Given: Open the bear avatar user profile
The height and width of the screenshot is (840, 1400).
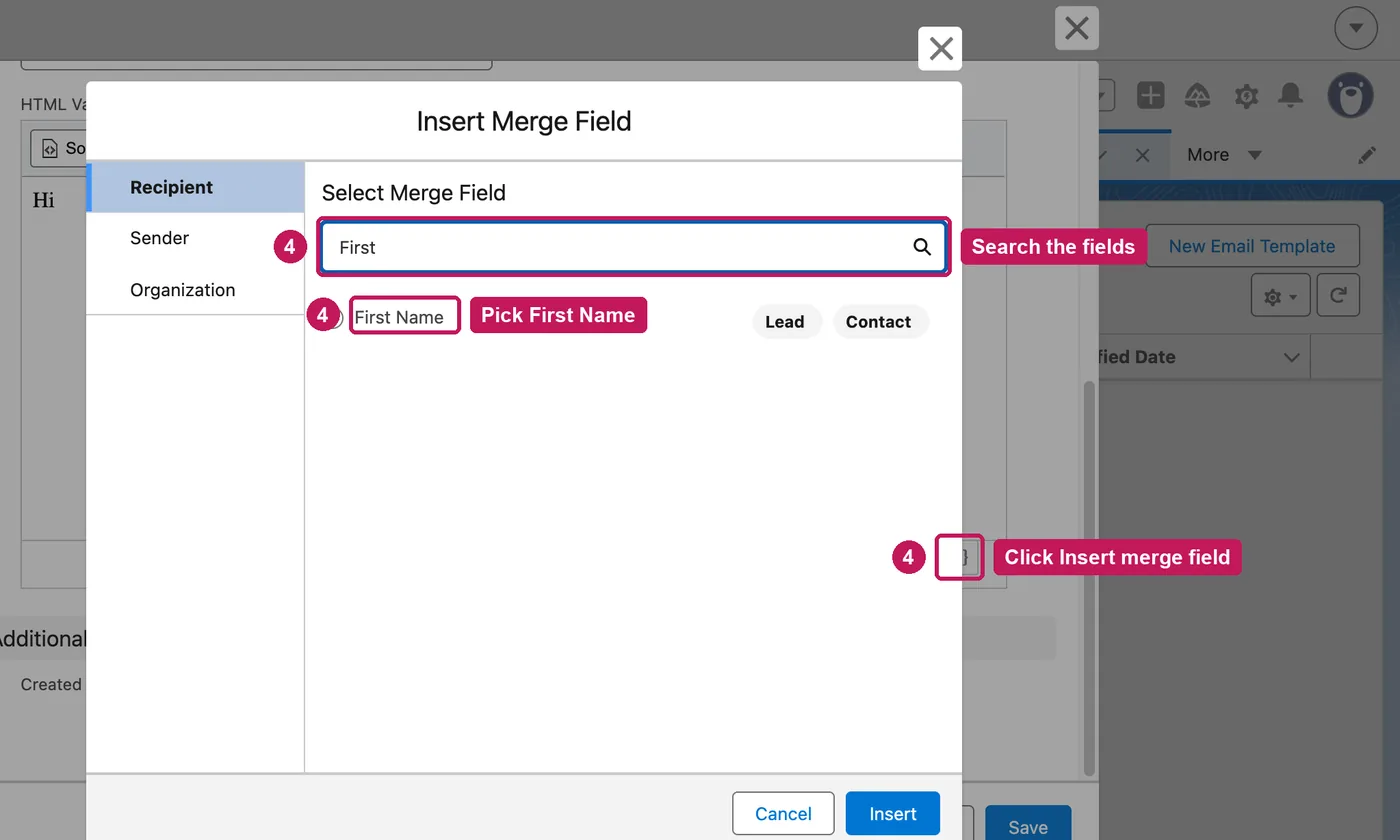Looking at the screenshot, I should (x=1350, y=95).
